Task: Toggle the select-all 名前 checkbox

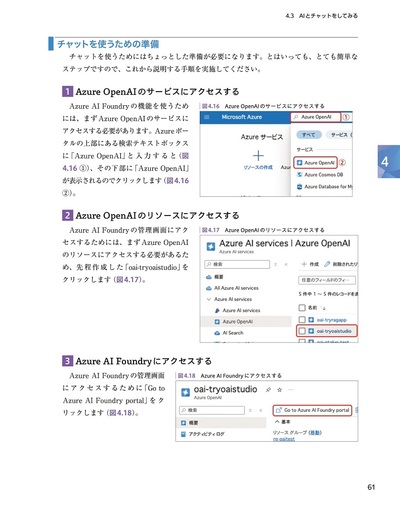Action: pos(302,307)
